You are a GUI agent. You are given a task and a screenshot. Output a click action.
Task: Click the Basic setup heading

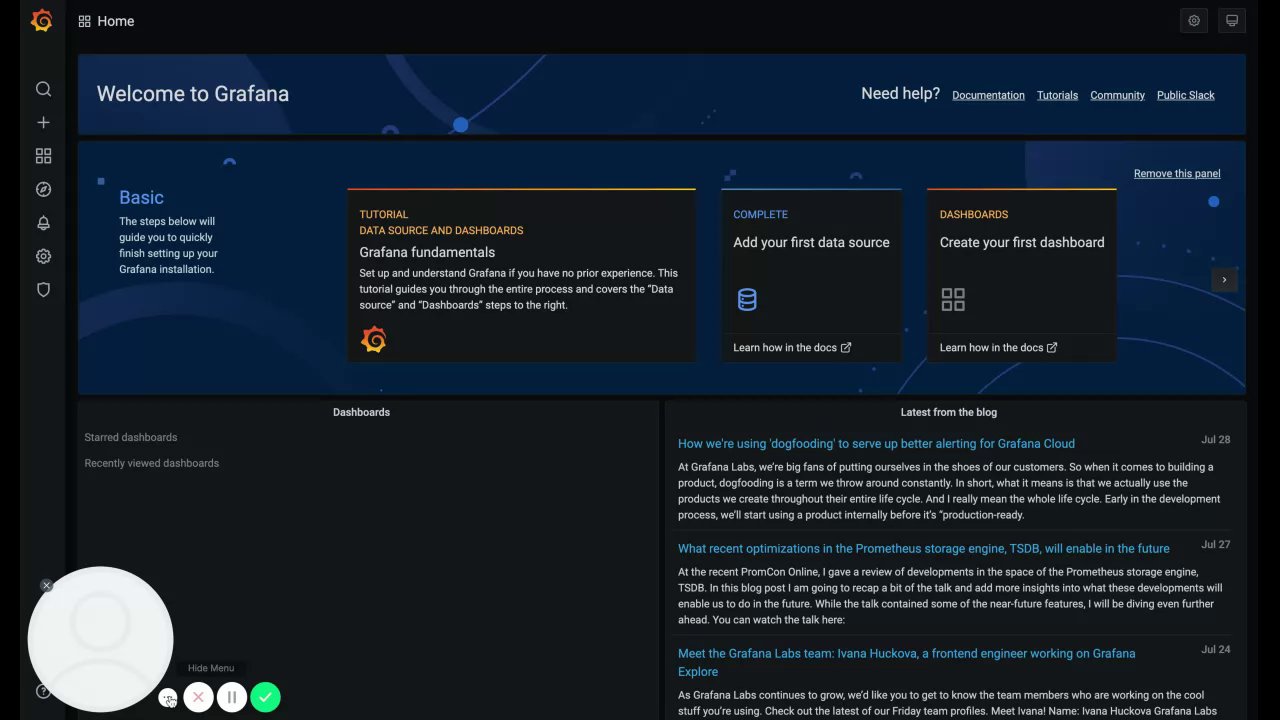[141, 197]
